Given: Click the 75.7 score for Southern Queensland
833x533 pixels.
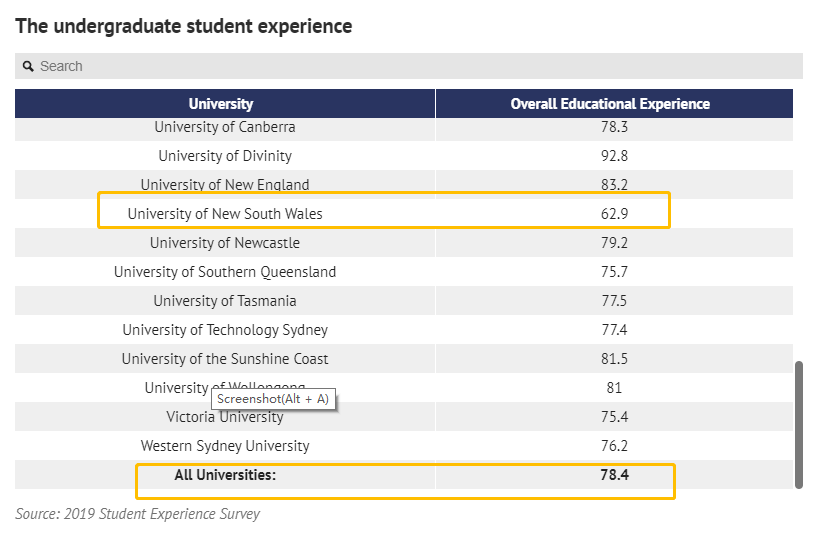Looking at the screenshot, I should click(x=614, y=272).
